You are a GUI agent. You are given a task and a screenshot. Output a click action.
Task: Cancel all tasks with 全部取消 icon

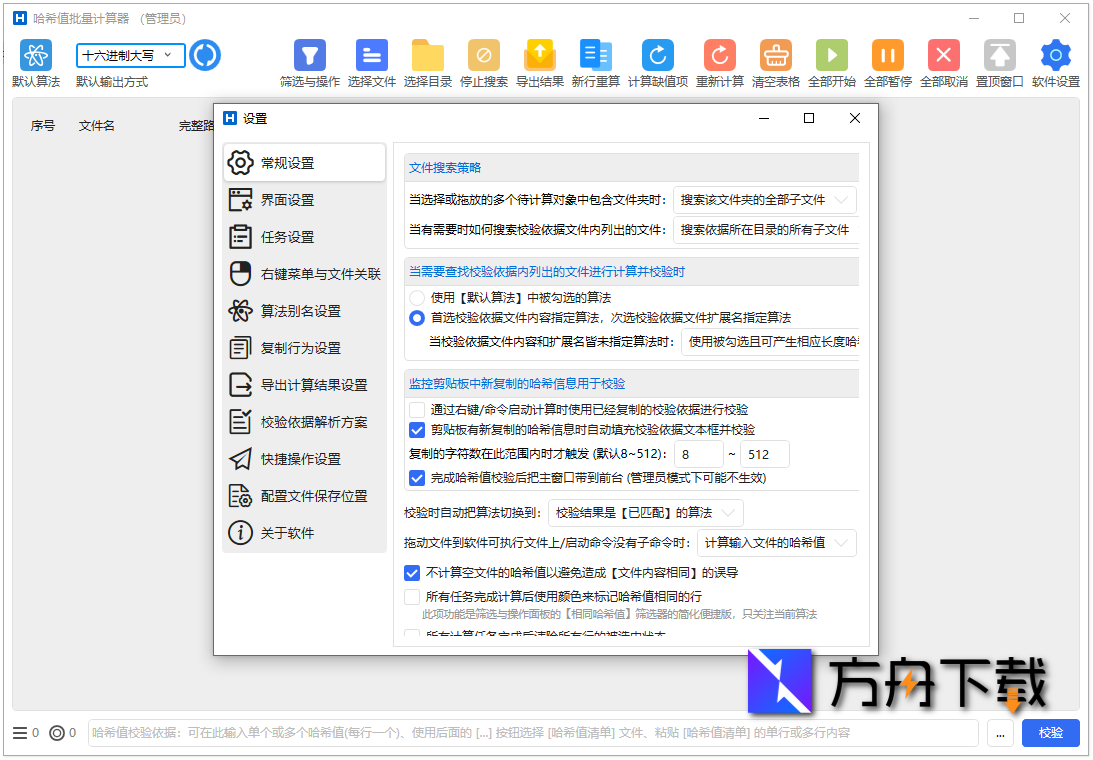point(943,55)
